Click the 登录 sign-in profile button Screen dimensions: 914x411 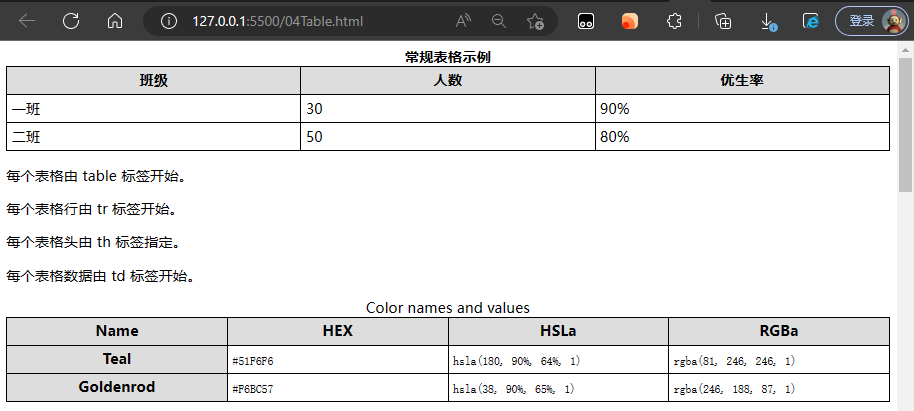pyautogui.click(x=871, y=22)
